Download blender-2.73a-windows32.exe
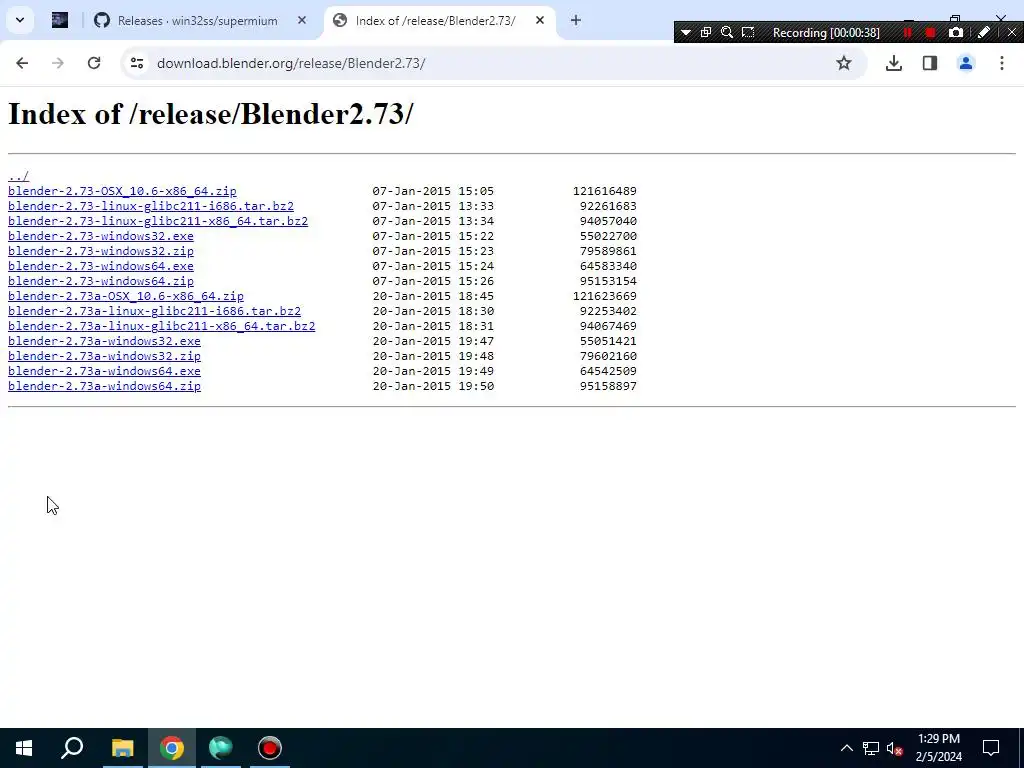Viewport: 1024px width, 768px height. [x=104, y=342]
